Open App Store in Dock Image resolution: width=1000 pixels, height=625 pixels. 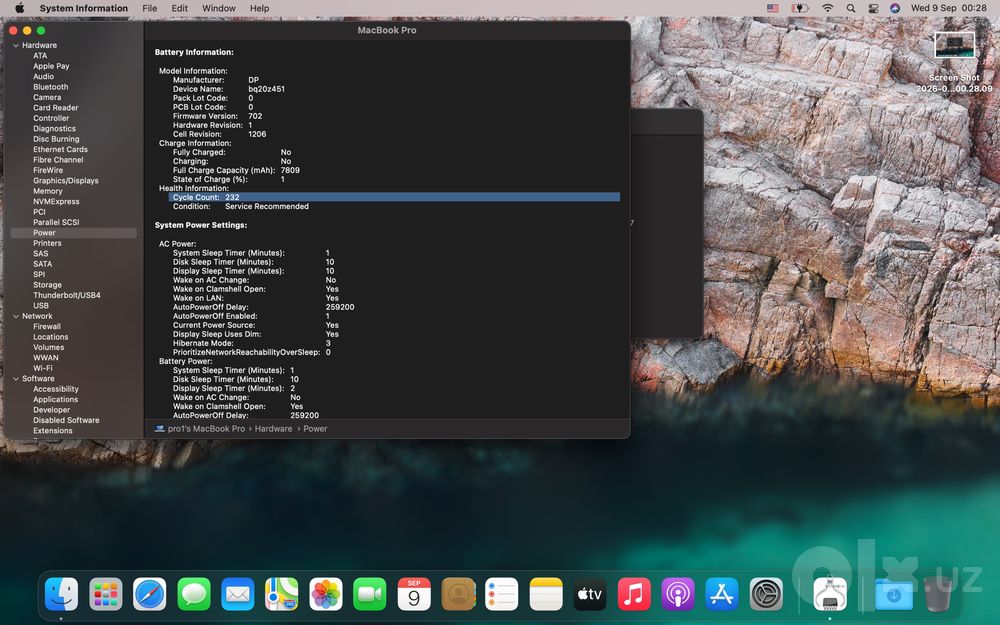coord(721,594)
